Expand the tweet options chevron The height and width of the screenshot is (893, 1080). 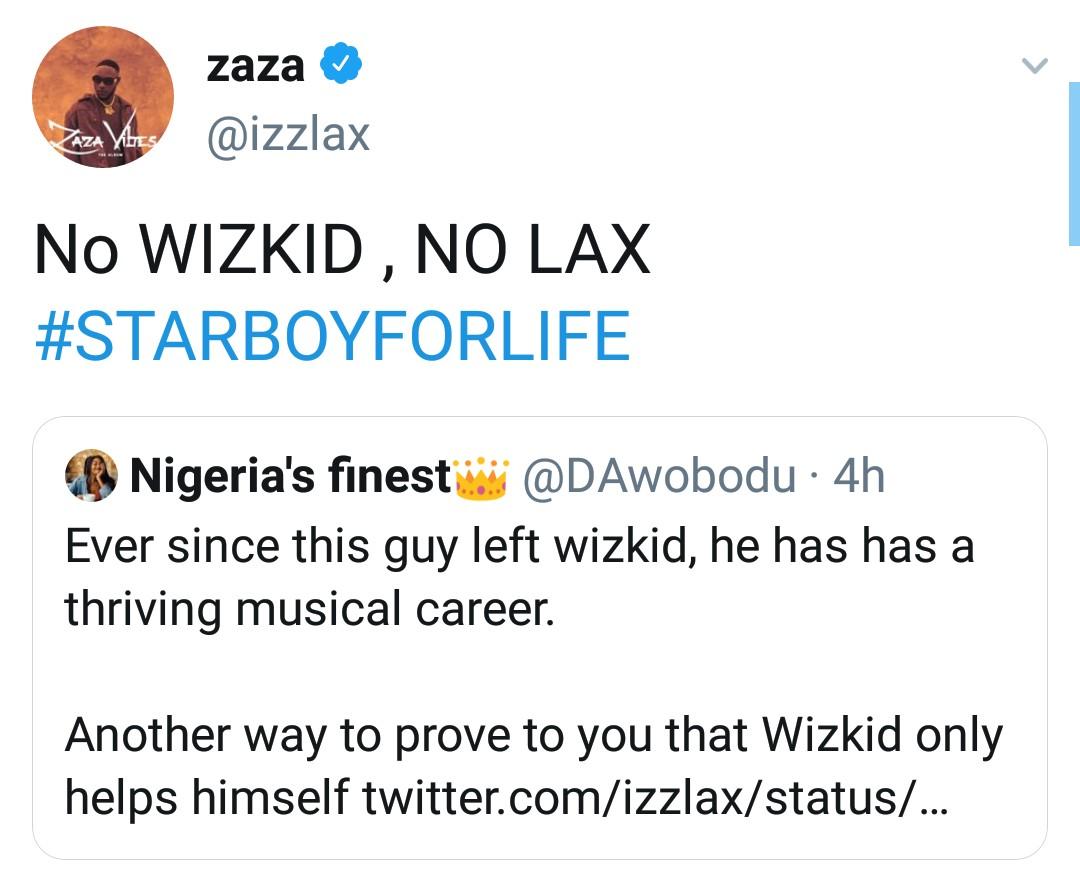(x=1034, y=67)
